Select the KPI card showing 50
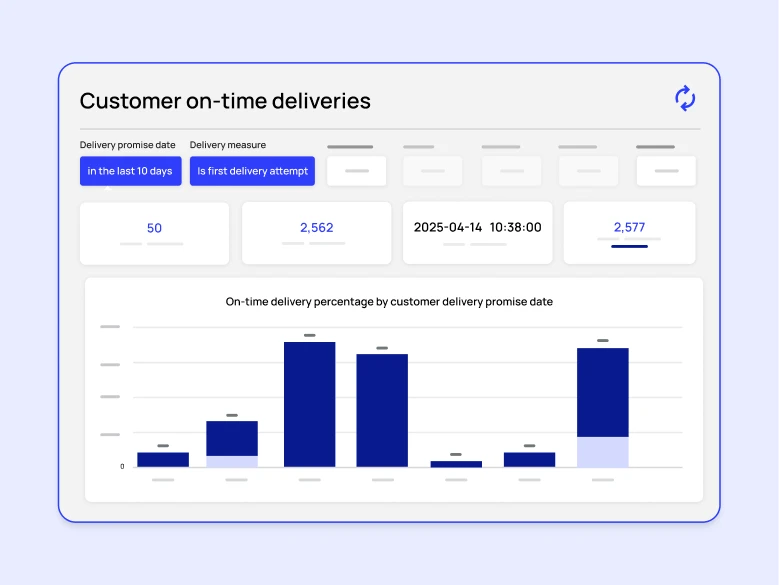 coord(154,233)
